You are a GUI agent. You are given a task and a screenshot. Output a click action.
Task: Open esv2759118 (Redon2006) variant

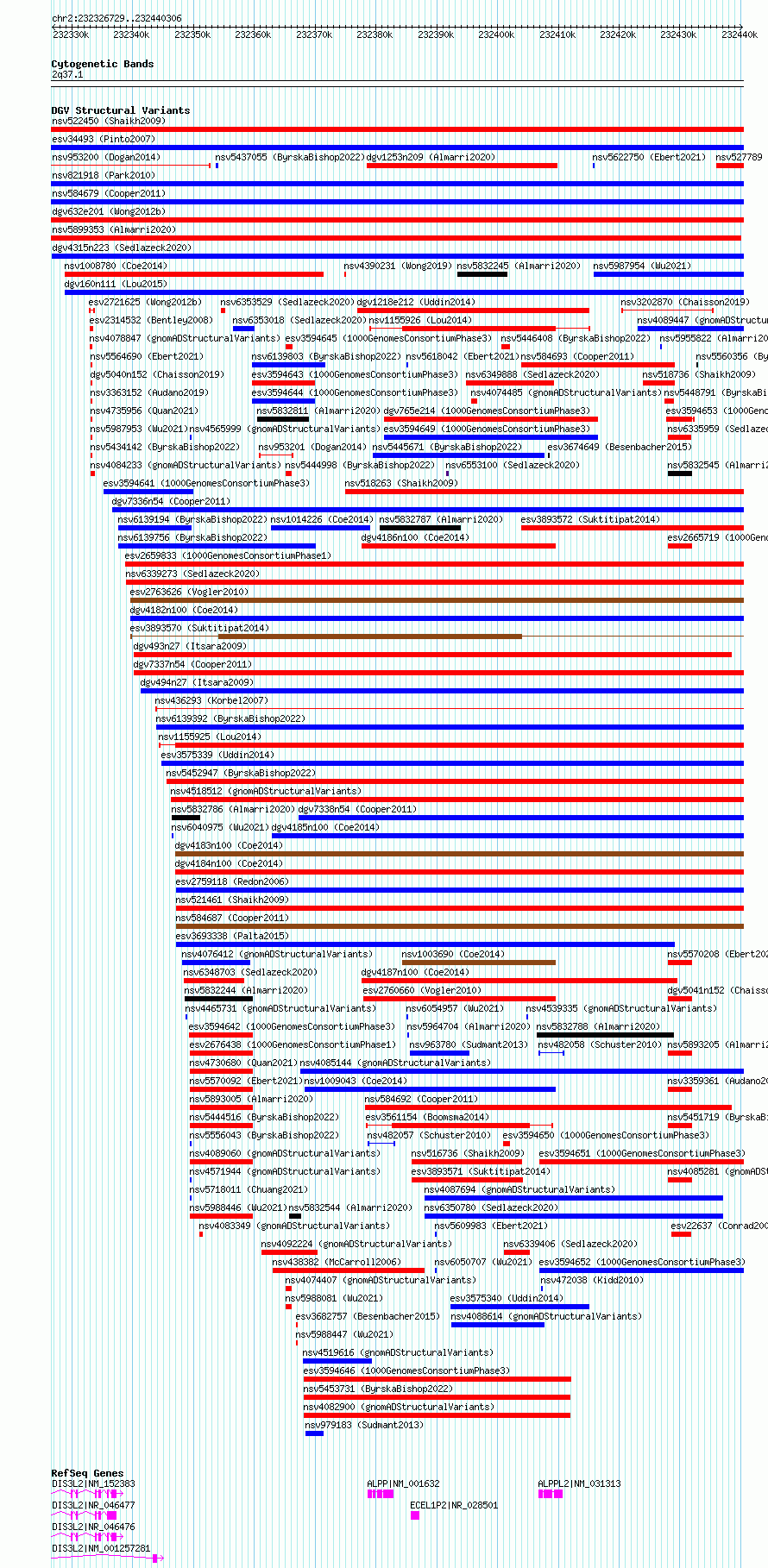click(x=232, y=881)
